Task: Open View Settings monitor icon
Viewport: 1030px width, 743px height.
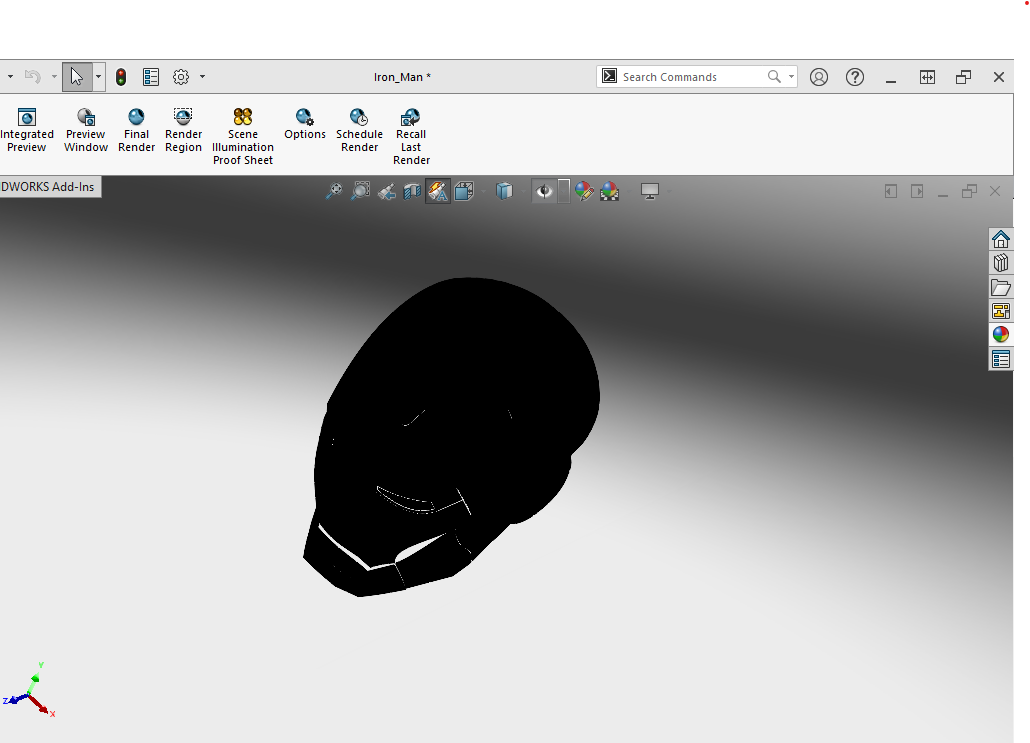Action: 650,191
